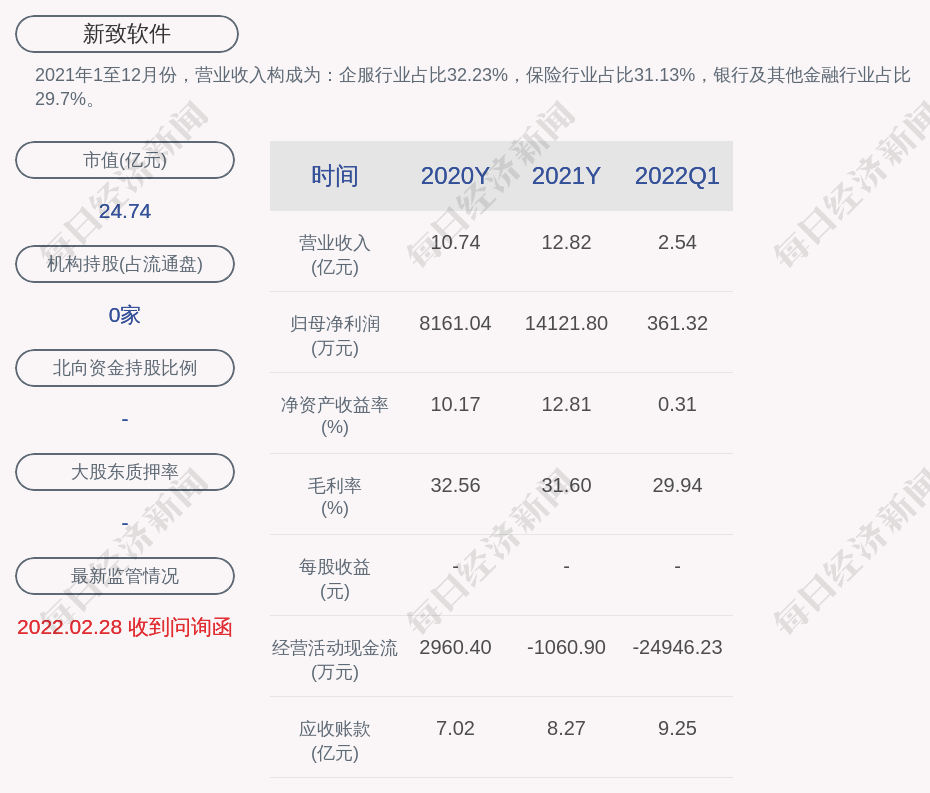
Task: Click the 毛利率(%) row label
Action: (335, 497)
